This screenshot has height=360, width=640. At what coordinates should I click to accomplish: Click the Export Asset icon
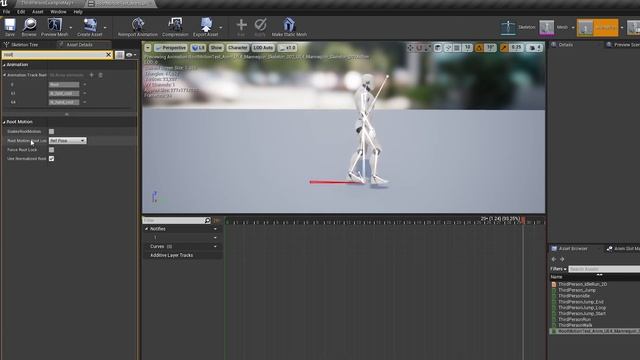(x=206, y=25)
